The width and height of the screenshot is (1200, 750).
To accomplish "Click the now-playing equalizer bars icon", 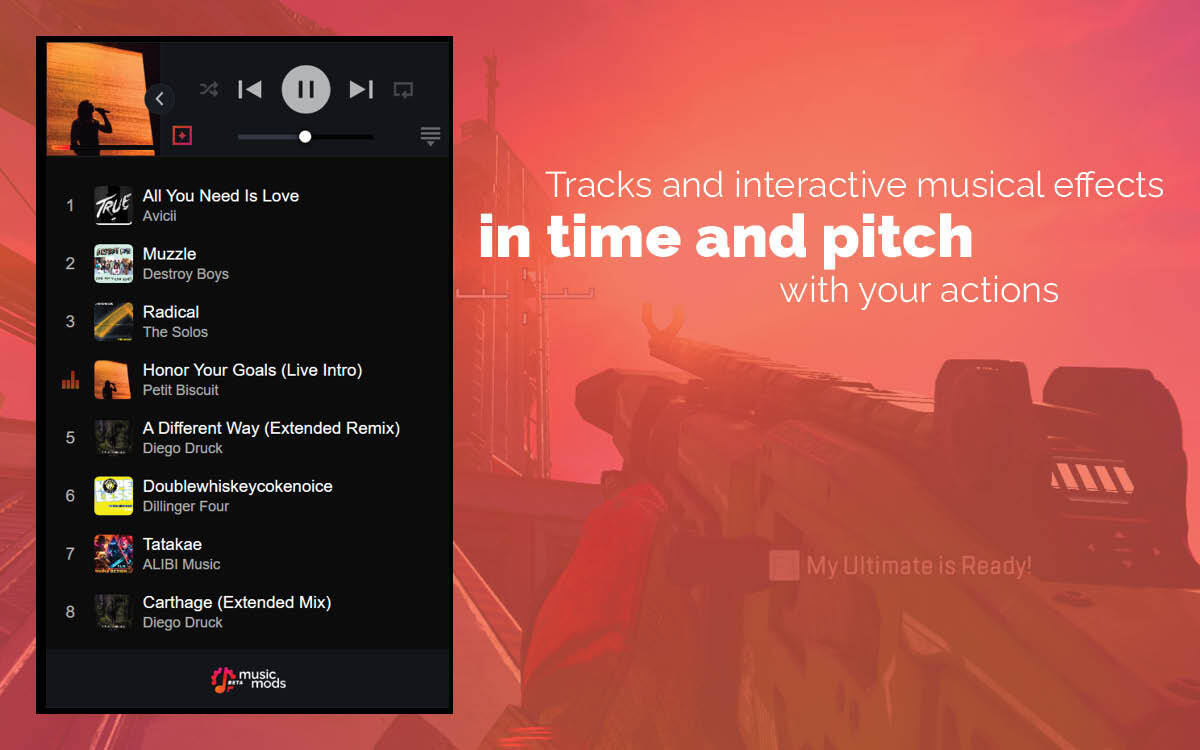I will coord(70,380).
